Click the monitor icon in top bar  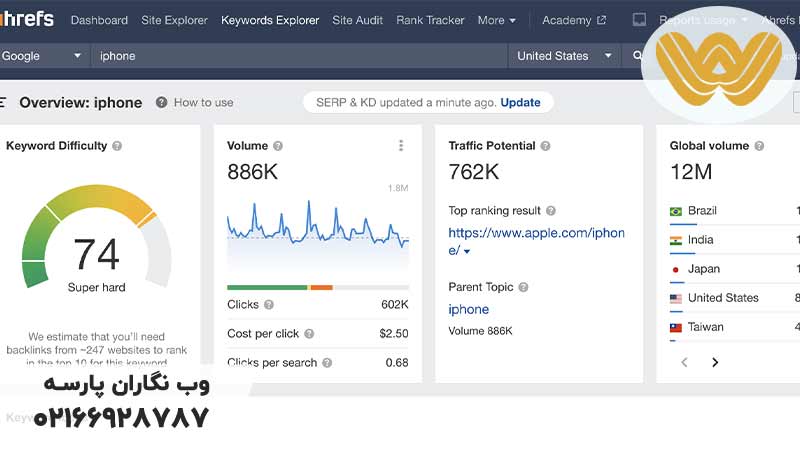[639, 20]
